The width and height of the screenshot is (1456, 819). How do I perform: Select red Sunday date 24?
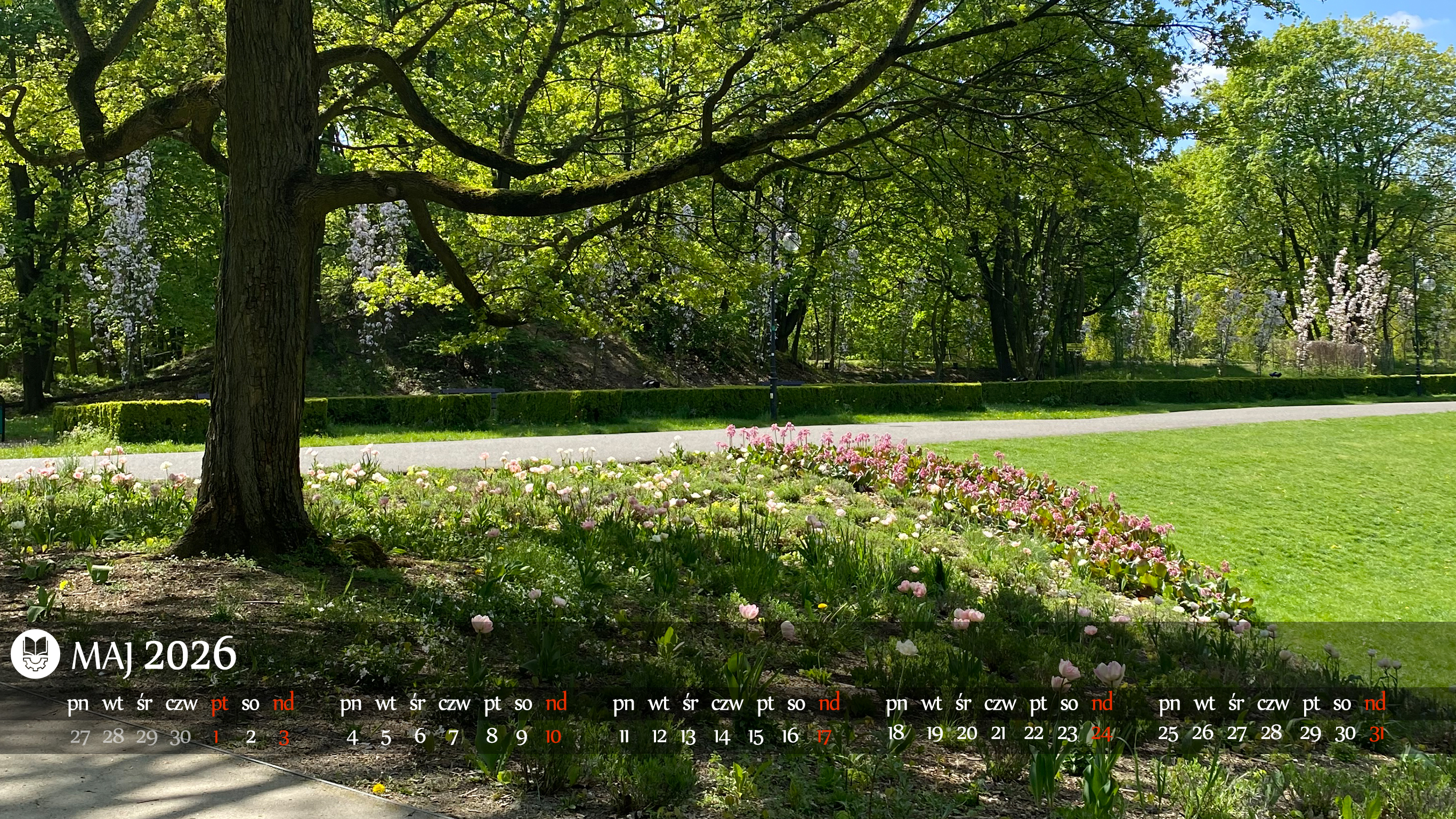click(1101, 733)
